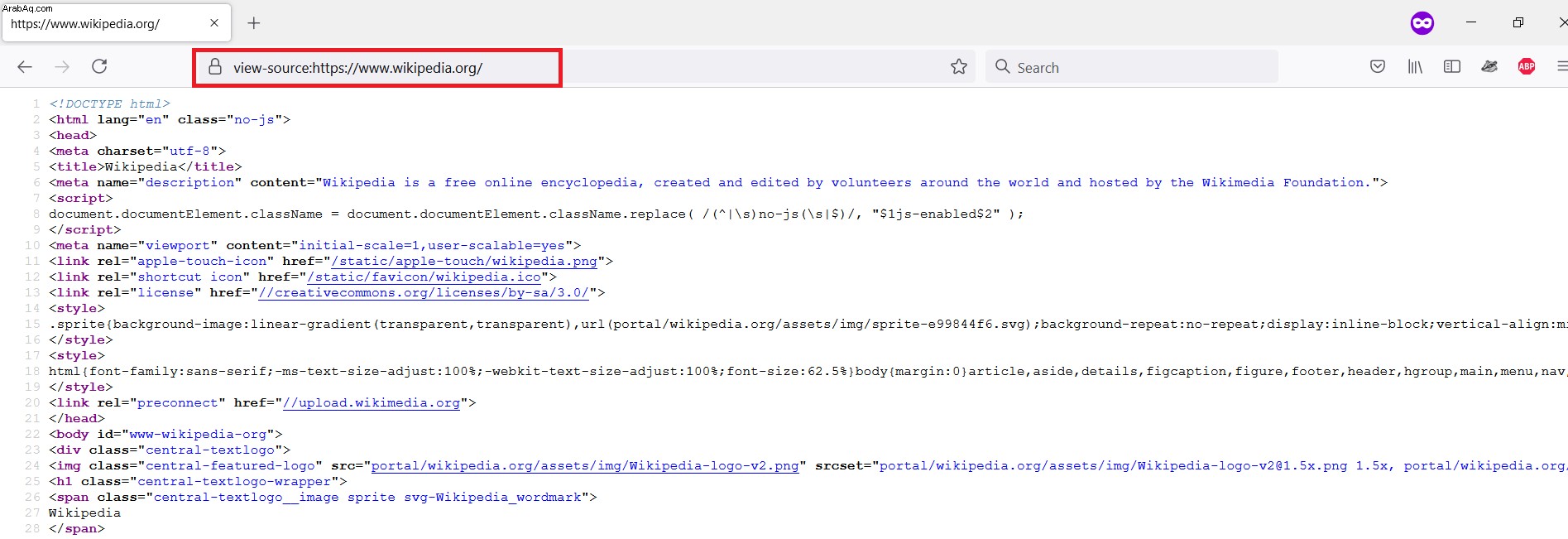
Task: Open the hamburger application menu
Action: coord(1562,66)
